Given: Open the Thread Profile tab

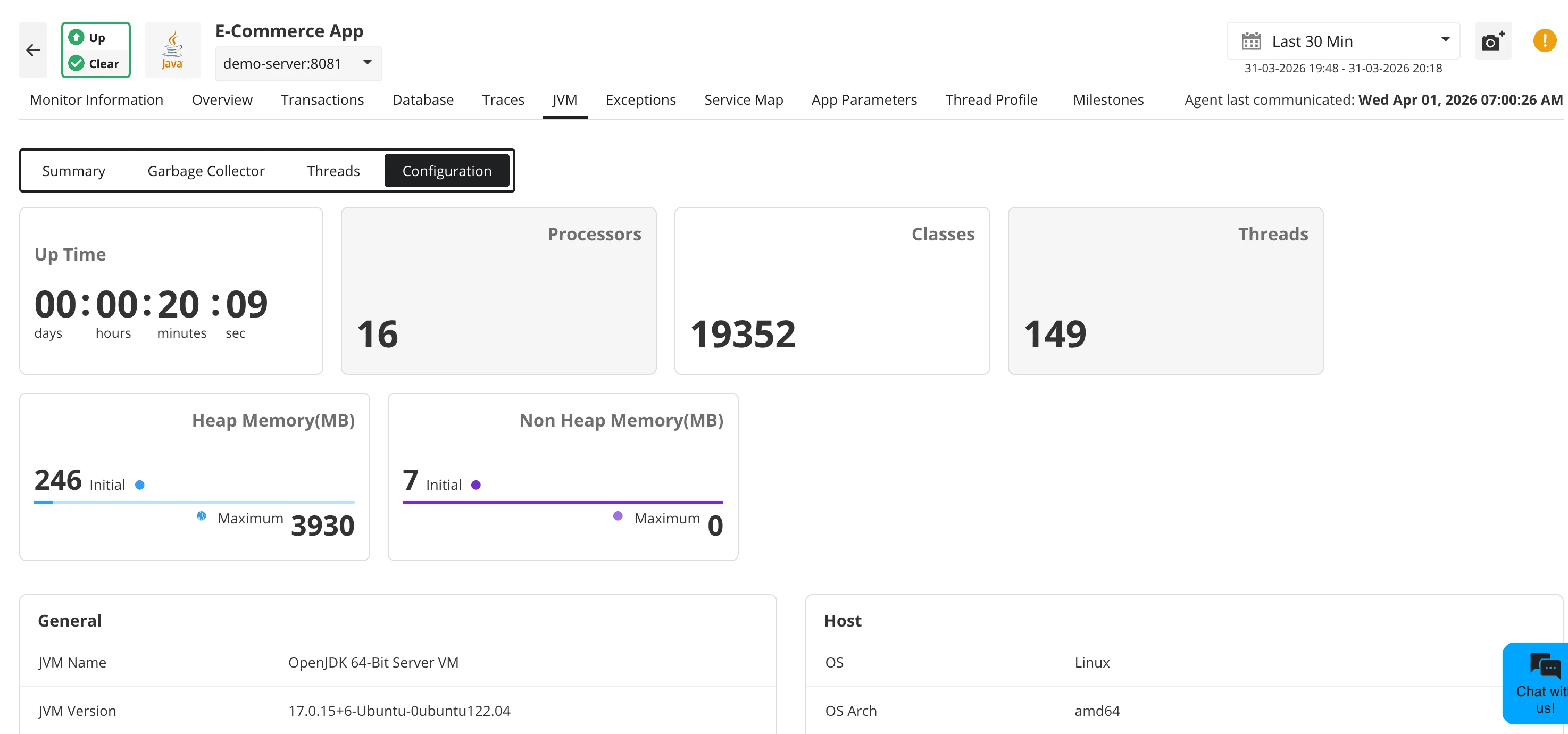Looking at the screenshot, I should tap(991, 100).
